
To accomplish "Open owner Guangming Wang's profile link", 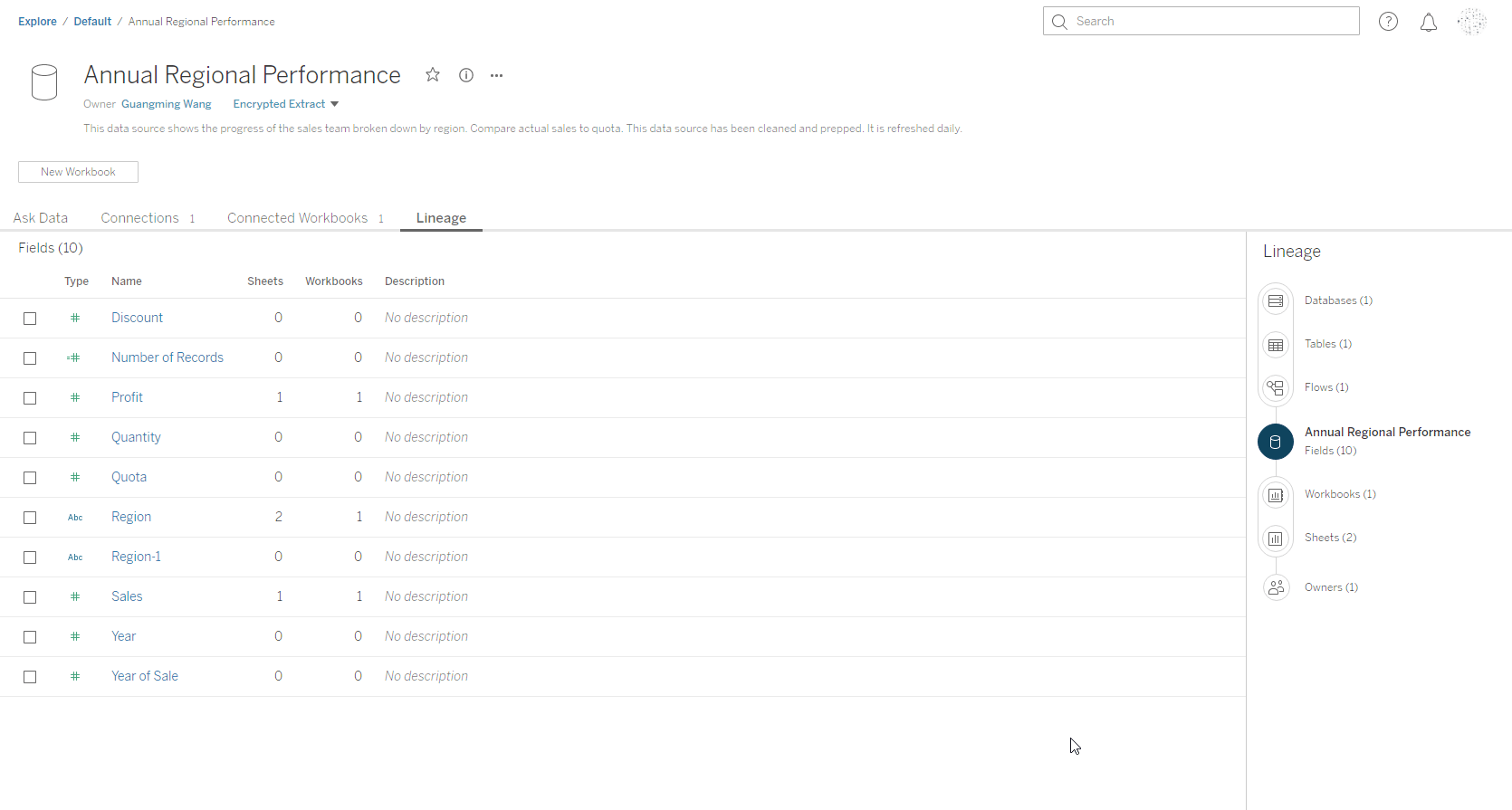I will pos(167,104).
